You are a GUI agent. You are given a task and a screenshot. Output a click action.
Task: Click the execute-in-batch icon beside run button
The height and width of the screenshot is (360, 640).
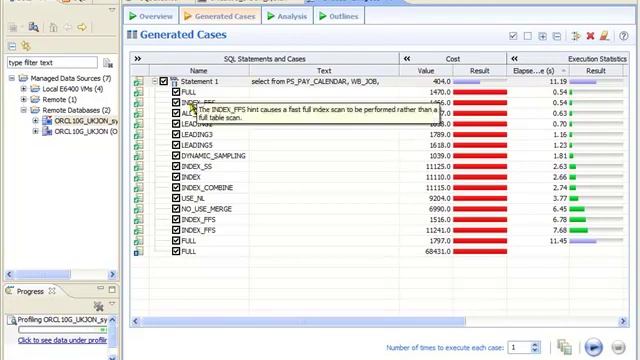point(564,347)
